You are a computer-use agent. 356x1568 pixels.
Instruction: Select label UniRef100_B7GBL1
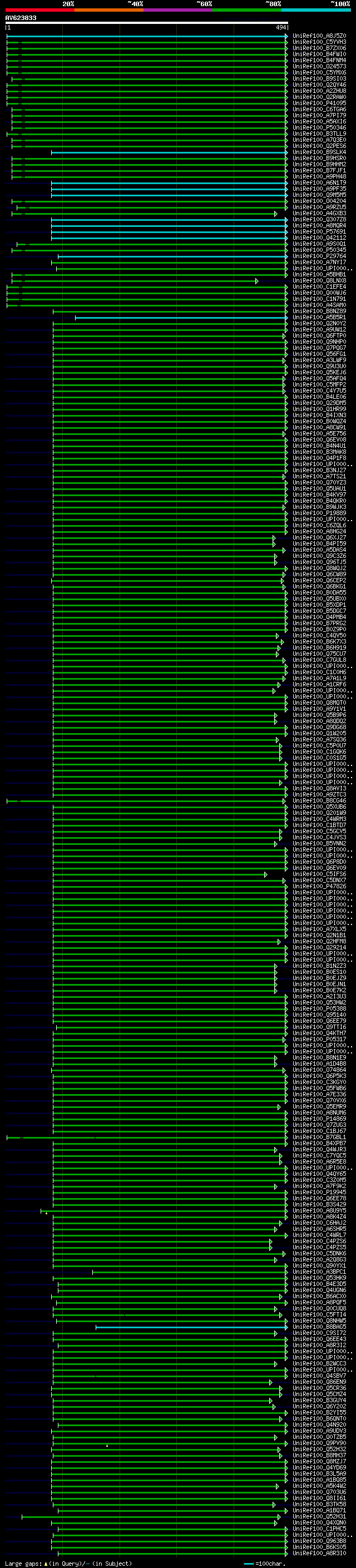point(319,1137)
